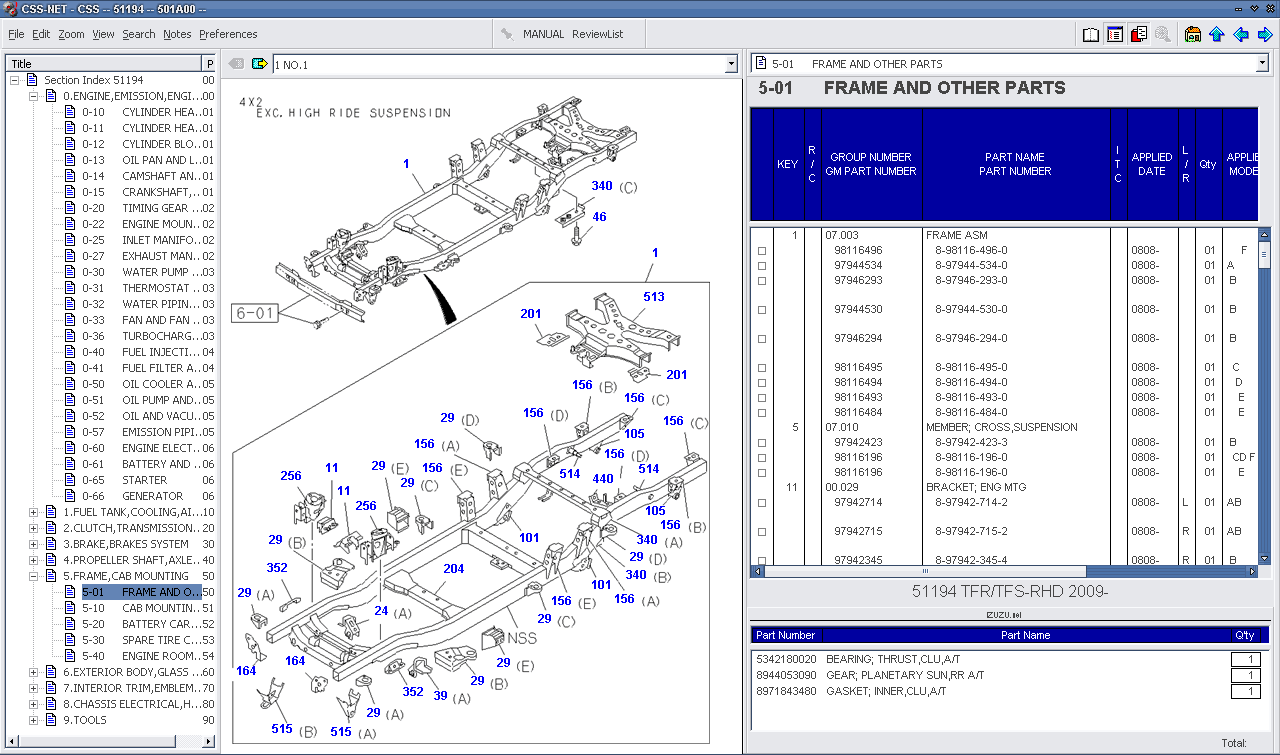Click the MANUAL button in the toolbar
1280x755 pixels.
pyautogui.click(x=544, y=33)
